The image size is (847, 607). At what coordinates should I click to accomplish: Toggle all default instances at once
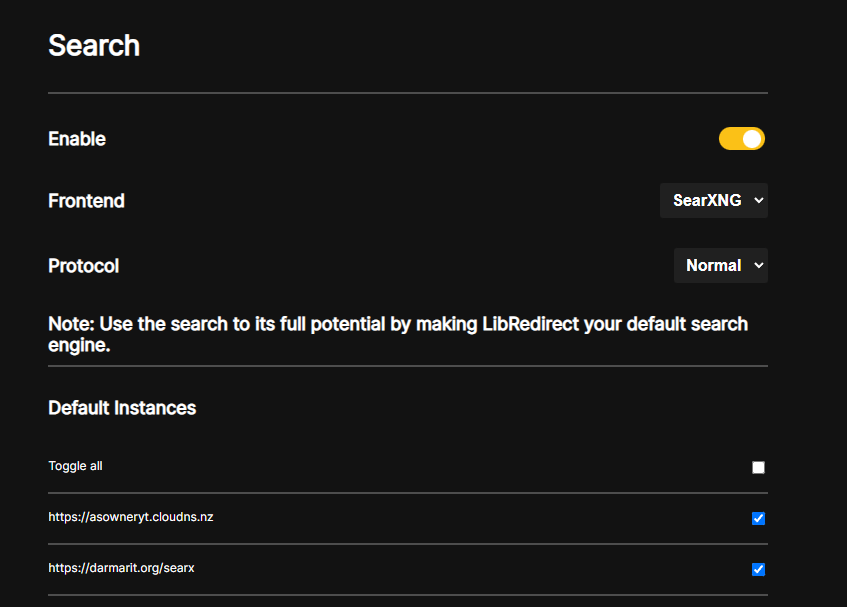click(758, 466)
